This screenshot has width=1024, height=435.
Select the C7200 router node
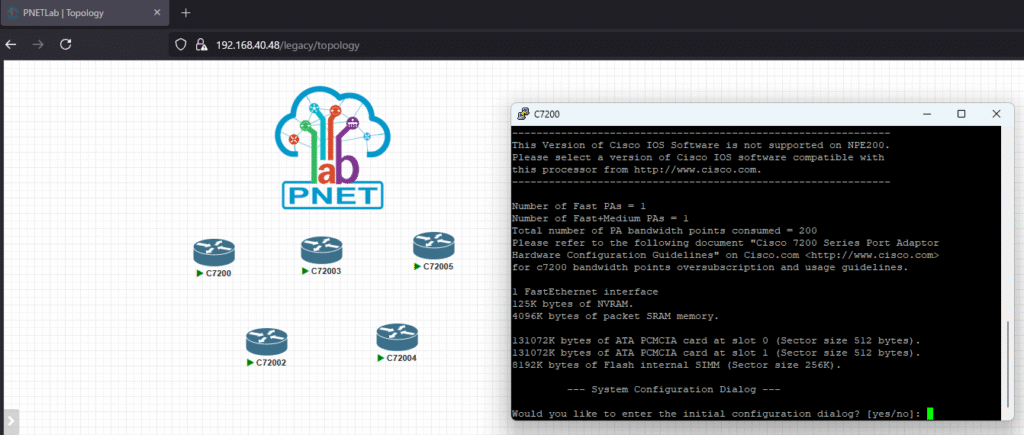(213, 252)
